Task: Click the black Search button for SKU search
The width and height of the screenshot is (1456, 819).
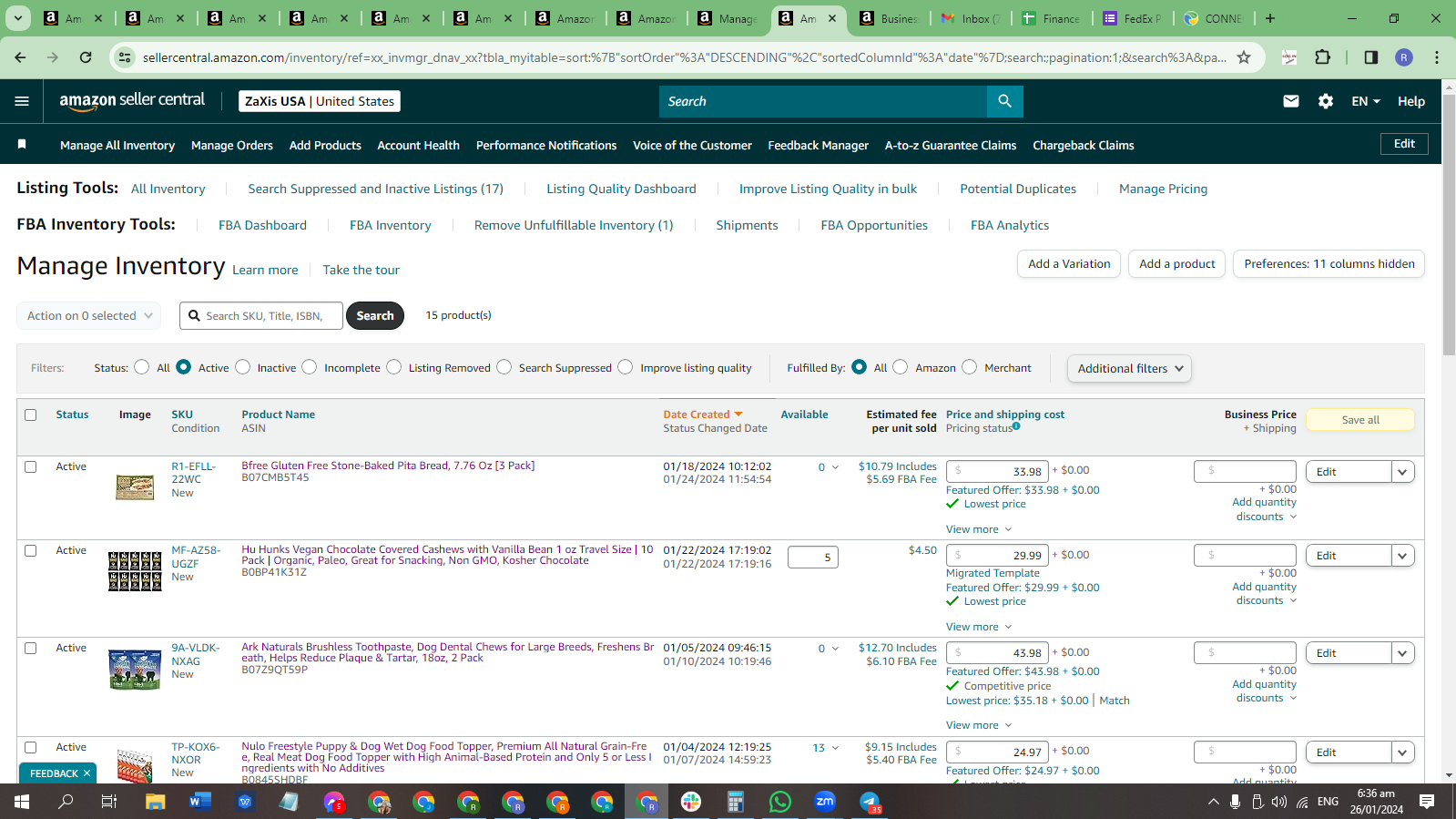Action: tap(375, 316)
